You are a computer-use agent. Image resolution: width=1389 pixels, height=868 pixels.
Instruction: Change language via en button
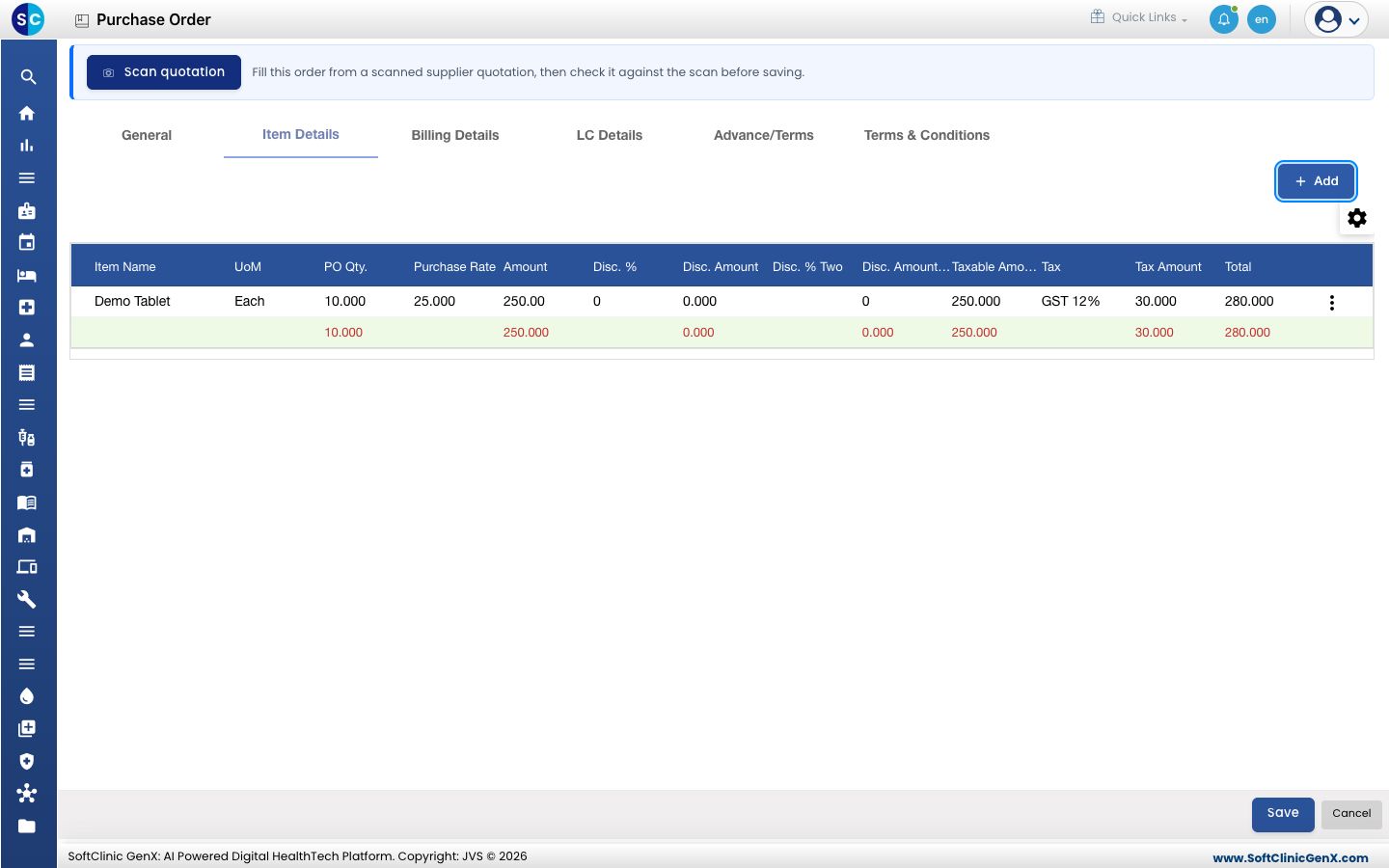click(x=1262, y=19)
